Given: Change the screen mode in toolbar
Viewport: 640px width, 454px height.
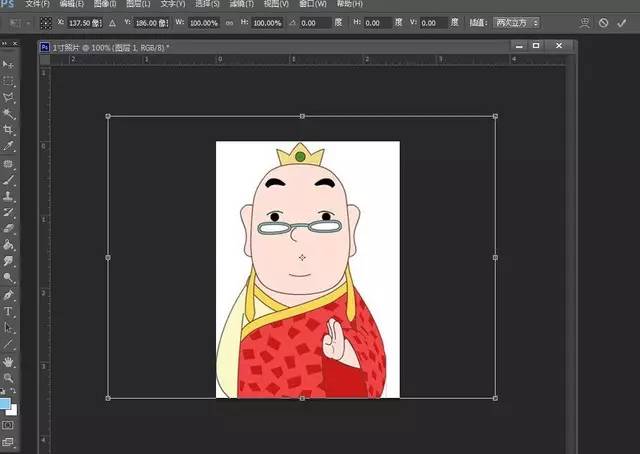Looking at the screenshot, I should (8, 442).
